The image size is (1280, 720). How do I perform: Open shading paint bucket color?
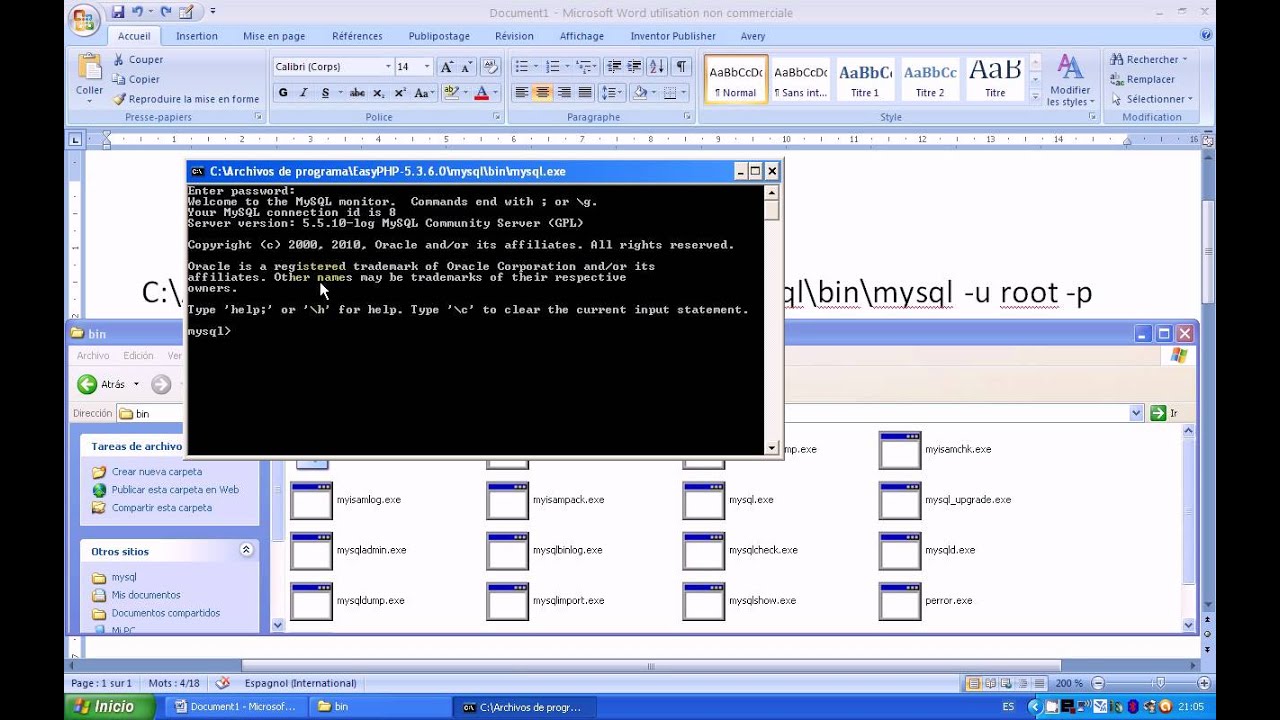pos(638,93)
